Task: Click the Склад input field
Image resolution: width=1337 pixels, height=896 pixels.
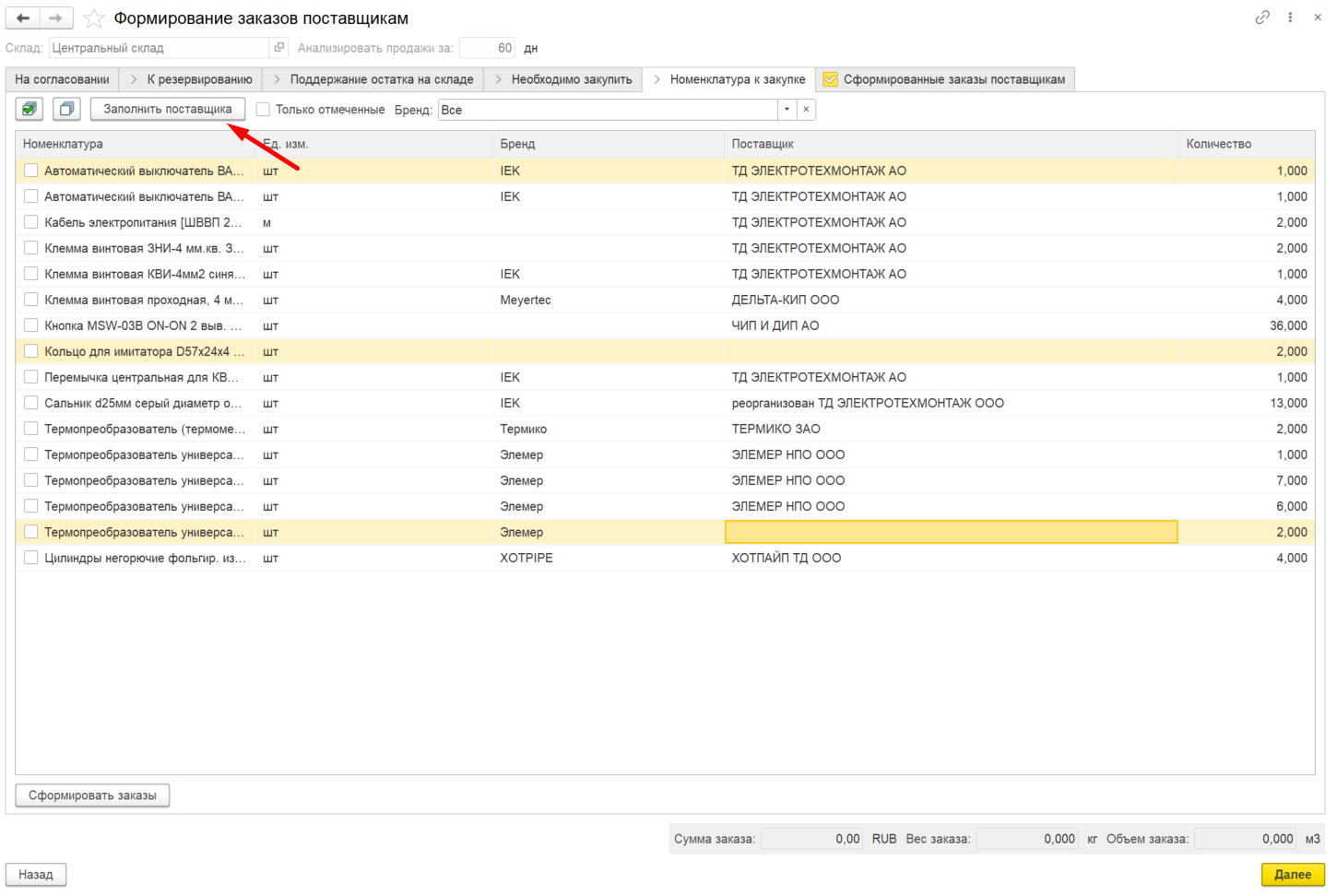Action: click(160, 48)
